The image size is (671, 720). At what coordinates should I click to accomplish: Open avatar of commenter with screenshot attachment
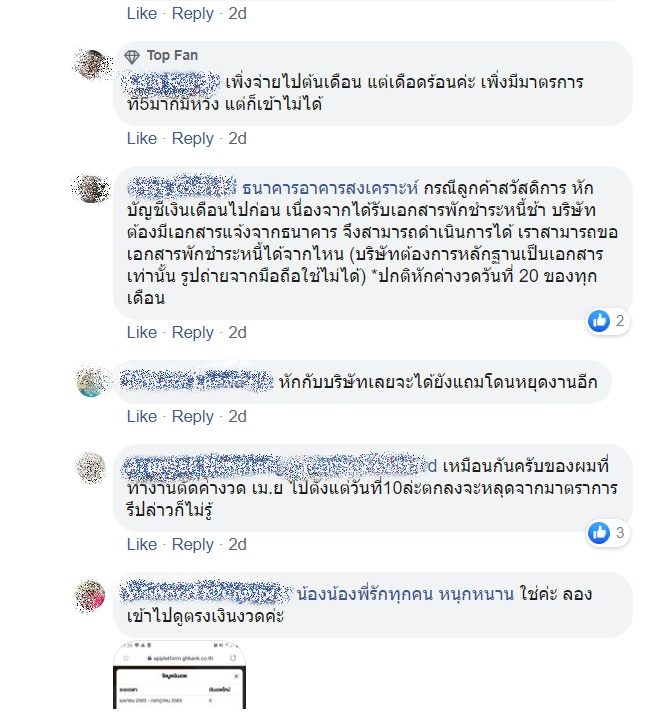coord(91,596)
